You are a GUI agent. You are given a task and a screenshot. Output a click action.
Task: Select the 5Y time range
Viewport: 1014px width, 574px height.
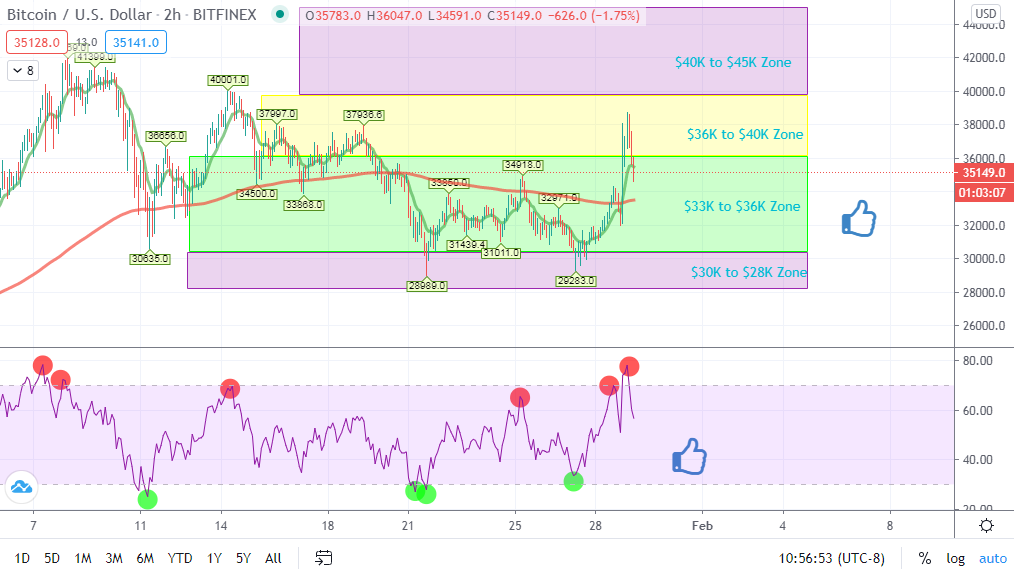point(243,558)
